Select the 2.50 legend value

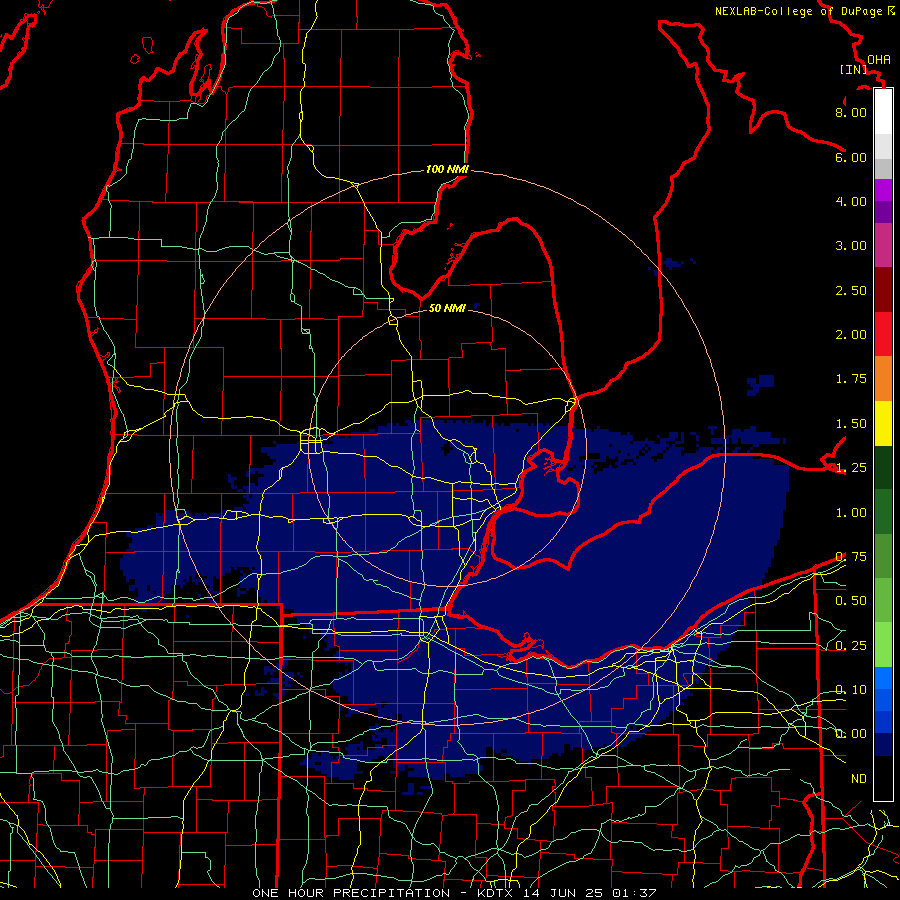851,290
